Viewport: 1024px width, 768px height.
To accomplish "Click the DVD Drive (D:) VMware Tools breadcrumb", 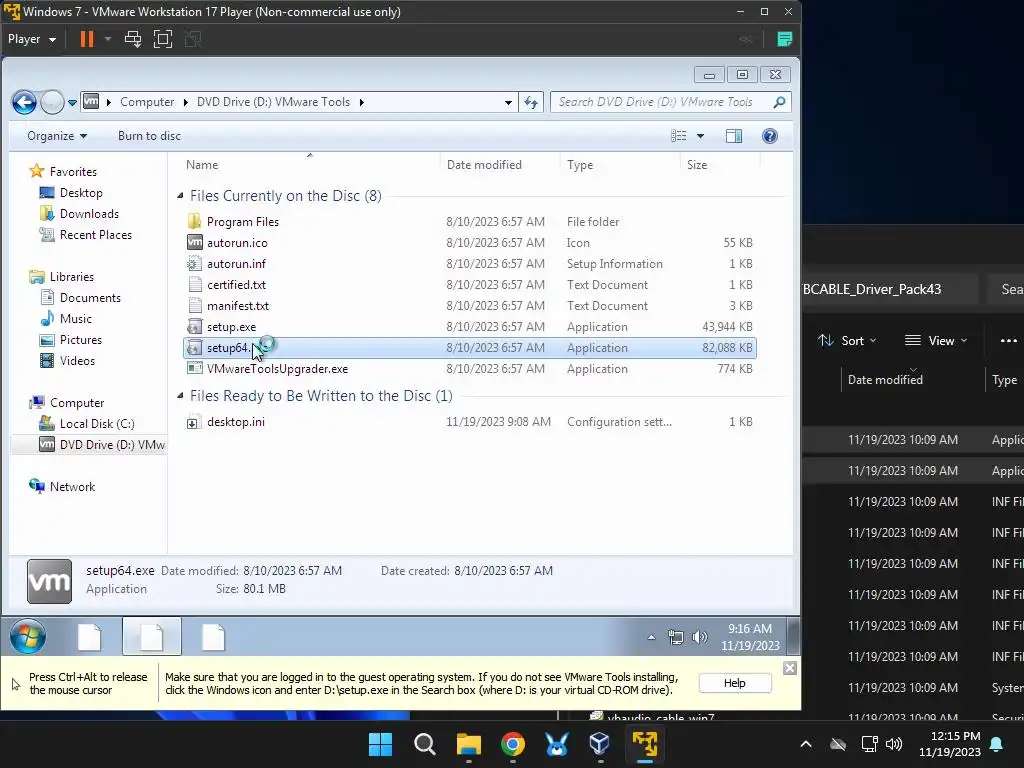I will pyautogui.click(x=273, y=102).
